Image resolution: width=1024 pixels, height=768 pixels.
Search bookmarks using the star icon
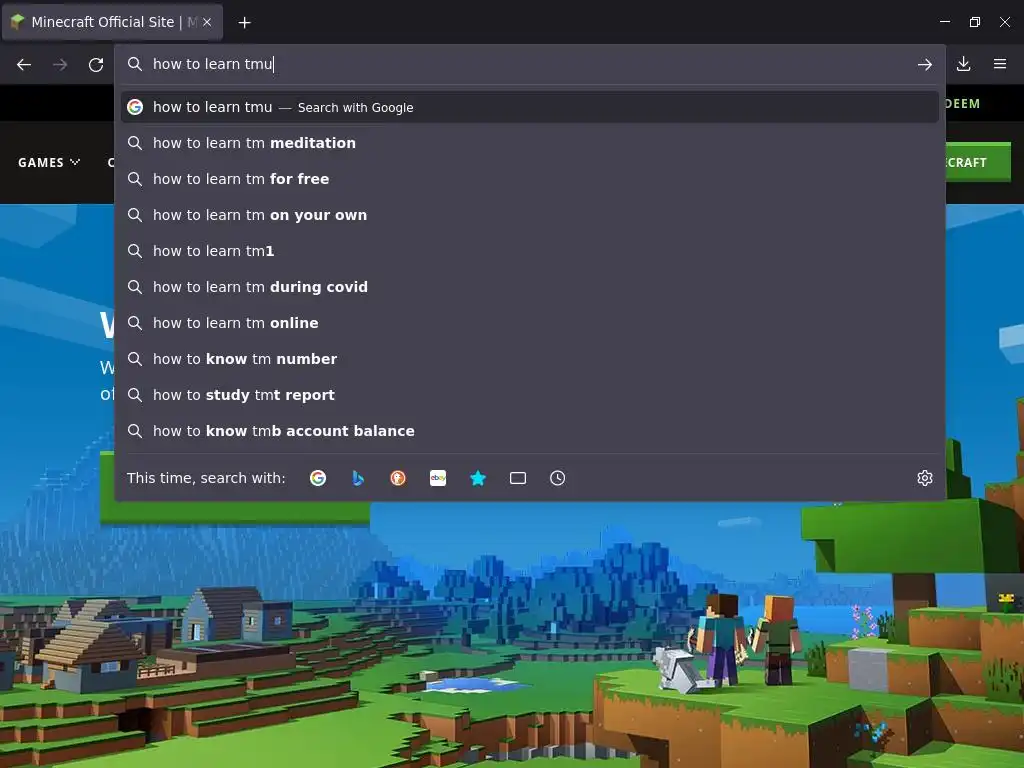pyautogui.click(x=478, y=478)
